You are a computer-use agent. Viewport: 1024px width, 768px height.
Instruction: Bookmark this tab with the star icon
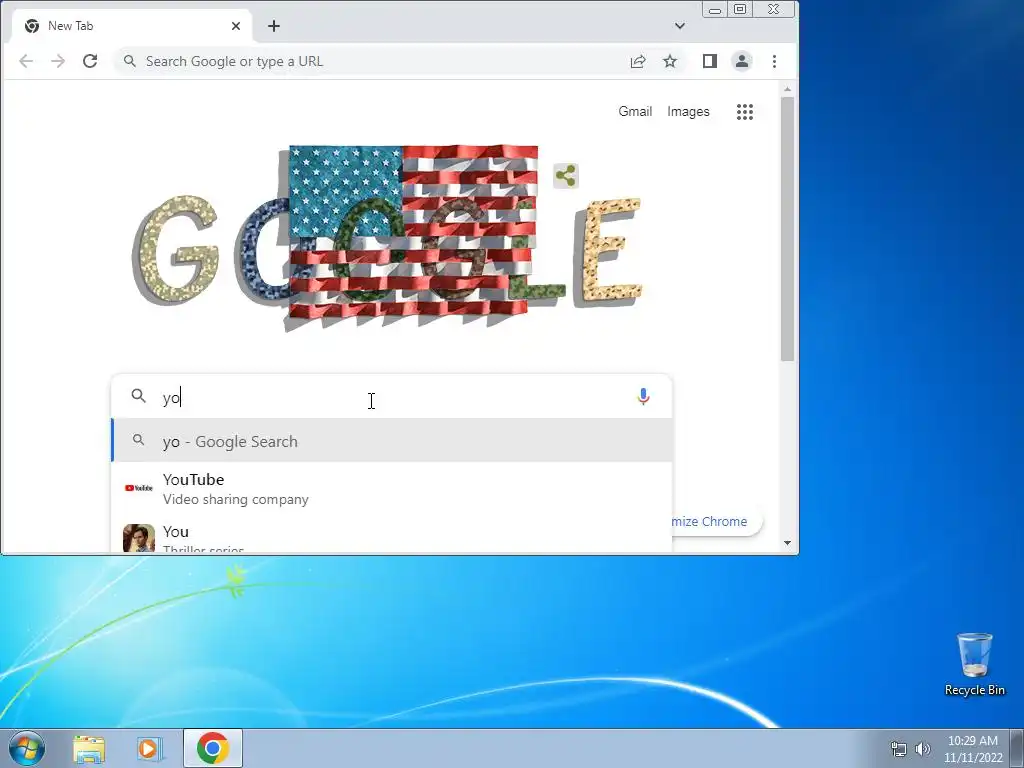(670, 61)
